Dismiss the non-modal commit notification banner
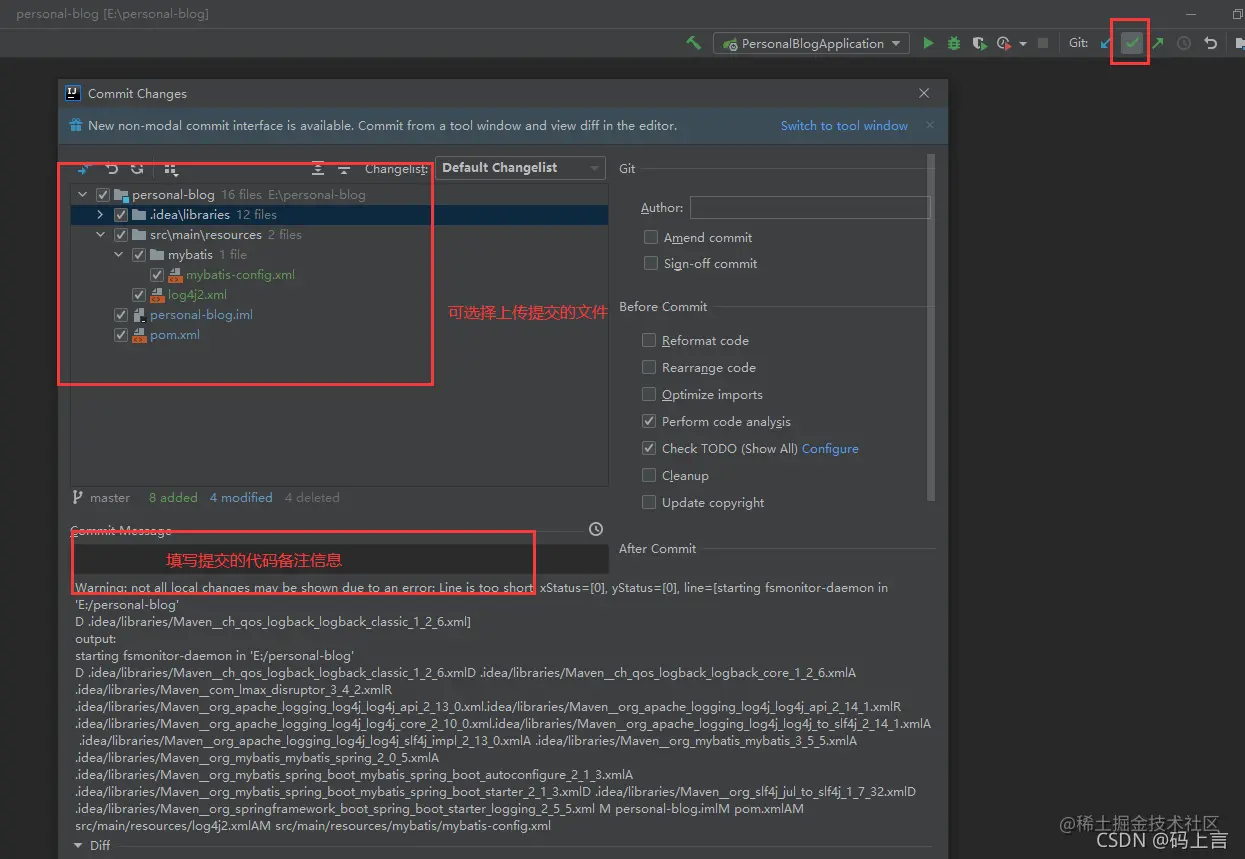Viewport: 1245px width, 859px height. click(x=930, y=125)
